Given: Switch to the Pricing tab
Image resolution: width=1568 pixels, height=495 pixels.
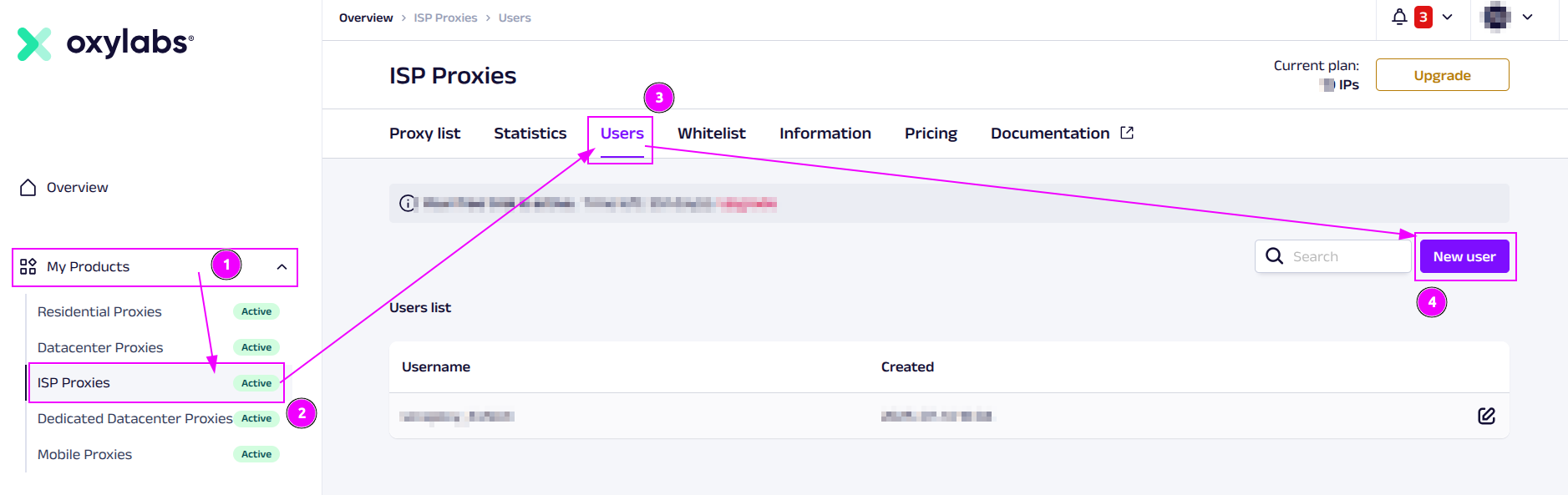Looking at the screenshot, I should point(931,134).
